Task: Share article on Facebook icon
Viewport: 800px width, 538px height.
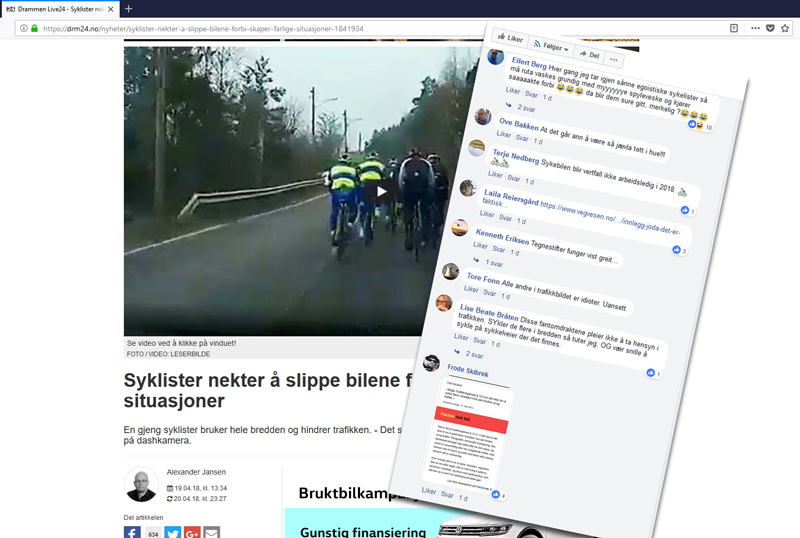Action: click(132, 532)
